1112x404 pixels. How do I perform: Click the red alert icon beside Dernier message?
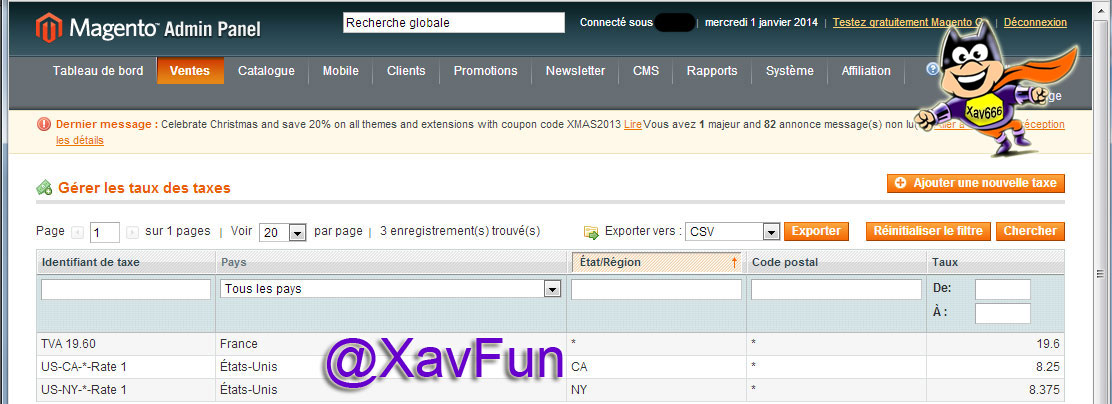pos(44,125)
